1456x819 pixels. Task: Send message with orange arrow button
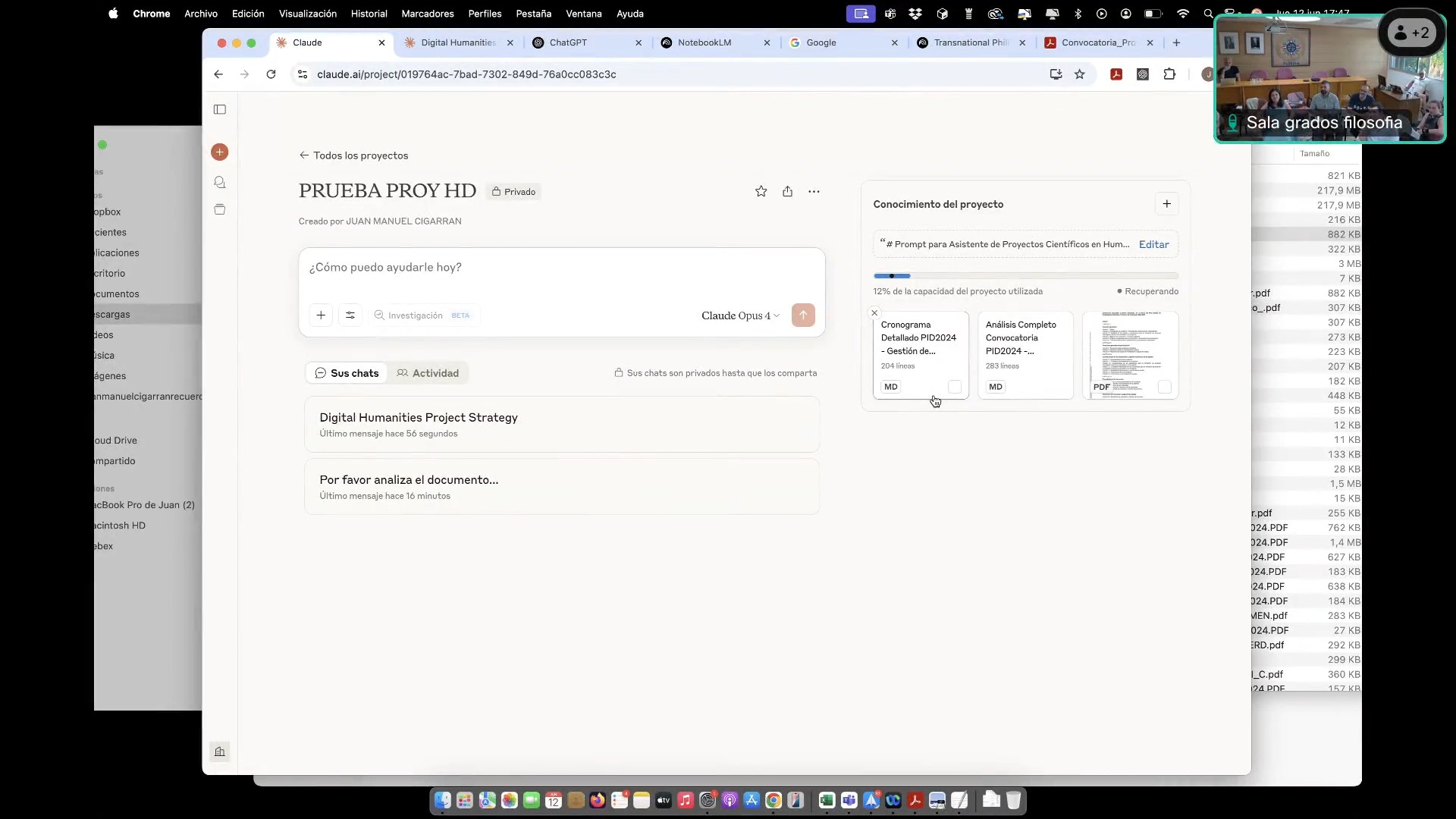point(803,315)
